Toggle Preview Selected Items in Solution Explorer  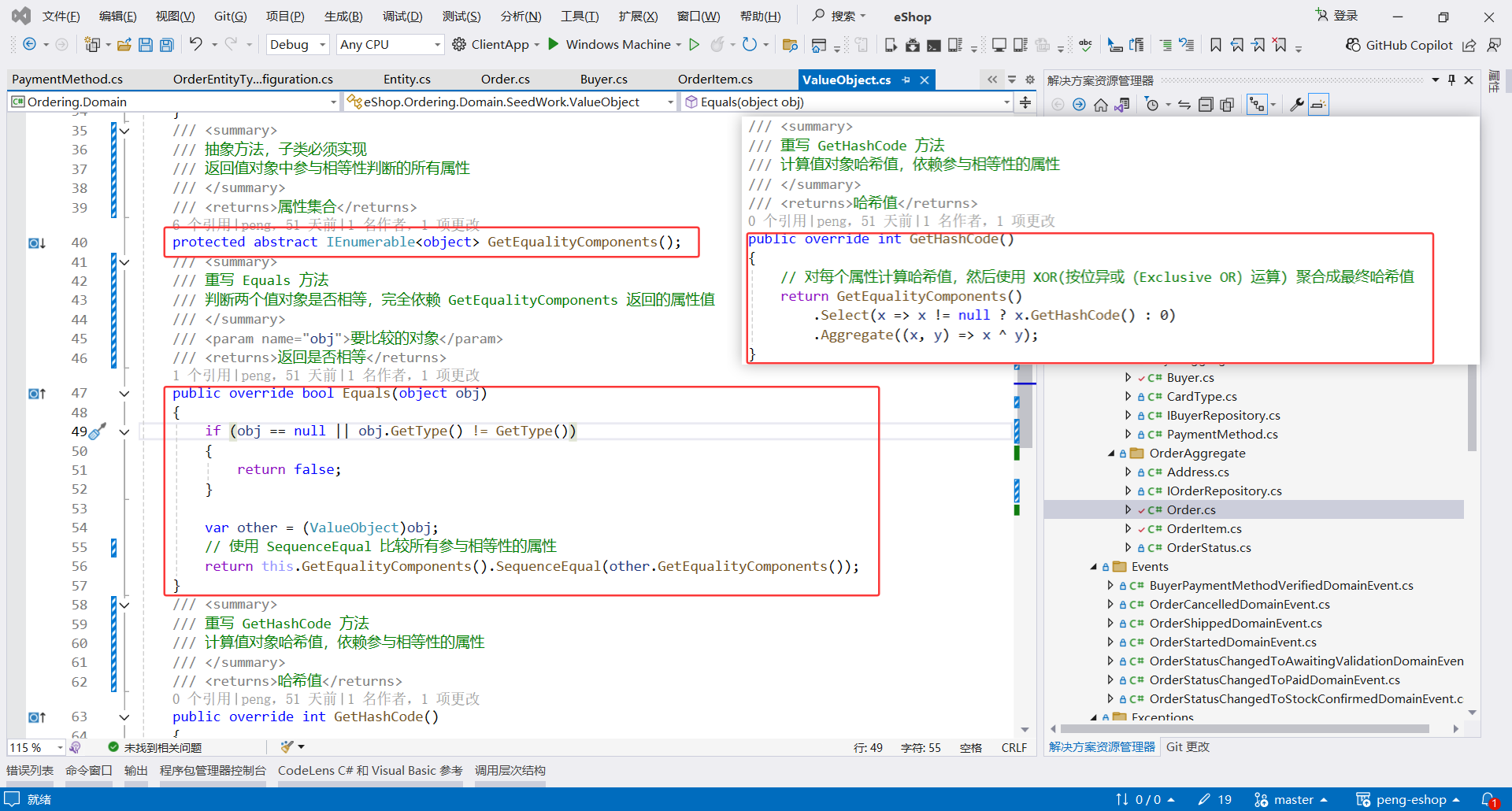pyautogui.click(x=1318, y=105)
